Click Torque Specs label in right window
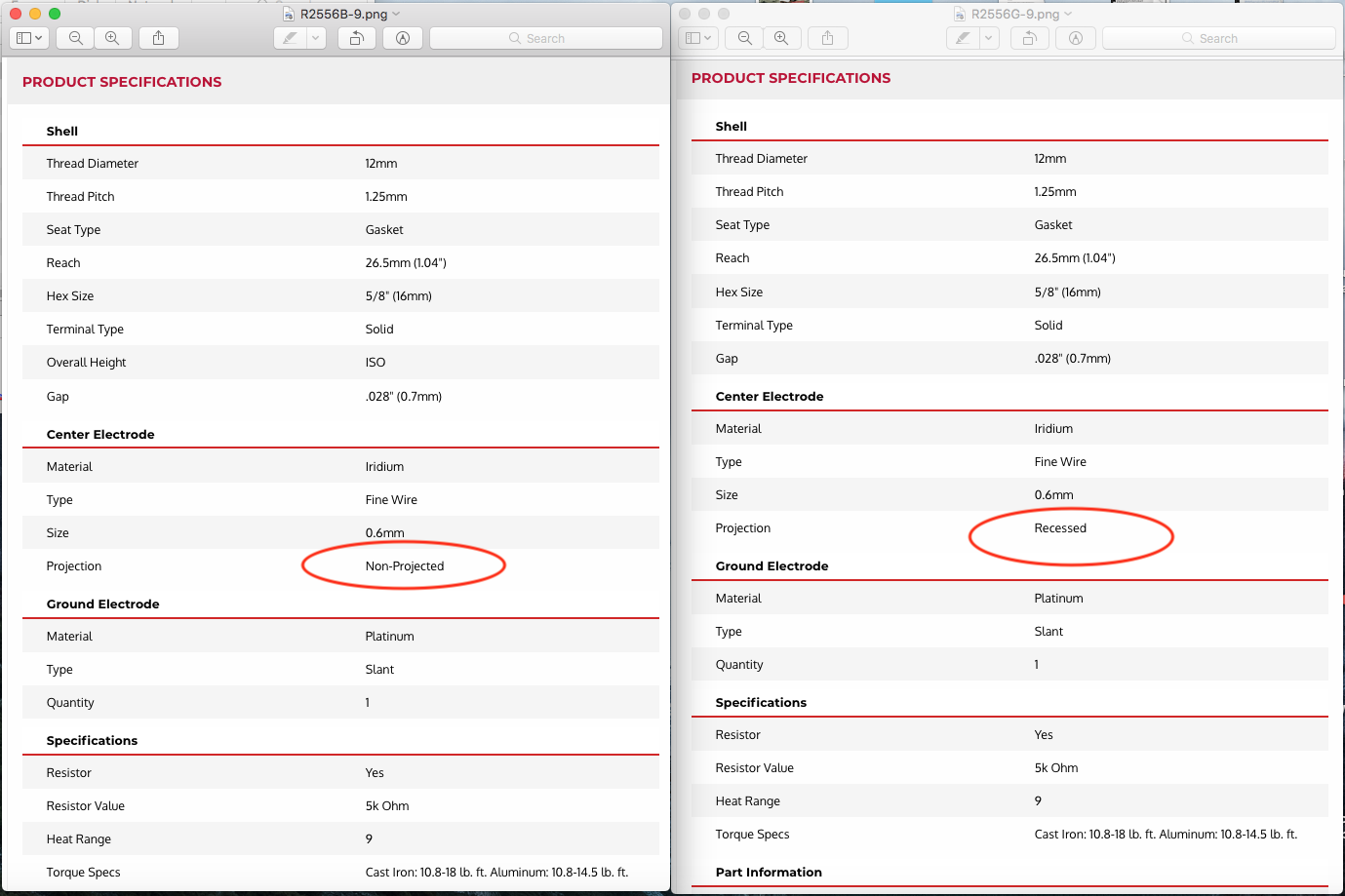1345x896 pixels. (752, 835)
